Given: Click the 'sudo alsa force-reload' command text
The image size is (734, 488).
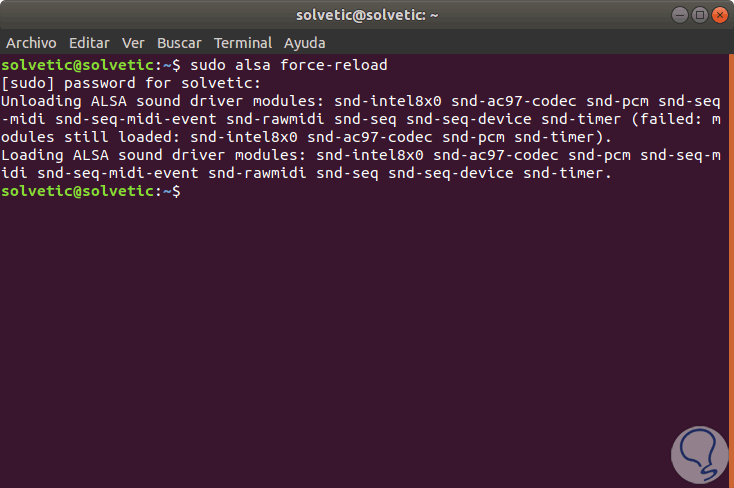Looking at the screenshot, I should [x=288, y=65].
